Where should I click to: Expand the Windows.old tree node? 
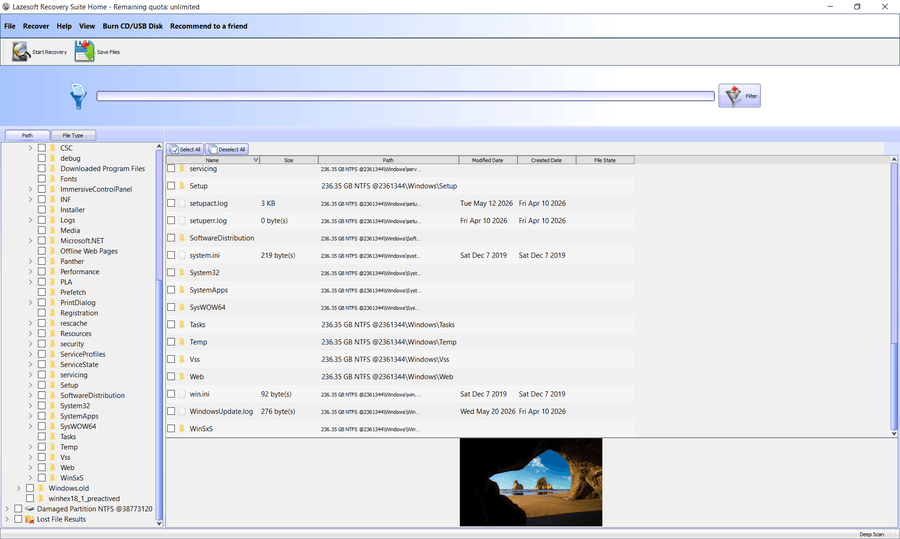pos(18,488)
